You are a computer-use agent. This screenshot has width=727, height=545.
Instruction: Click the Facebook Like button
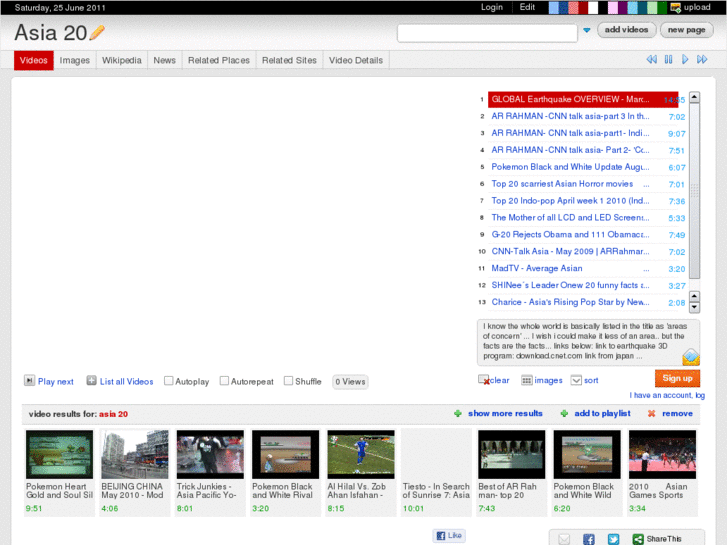pyautogui.click(x=449, y=535)
